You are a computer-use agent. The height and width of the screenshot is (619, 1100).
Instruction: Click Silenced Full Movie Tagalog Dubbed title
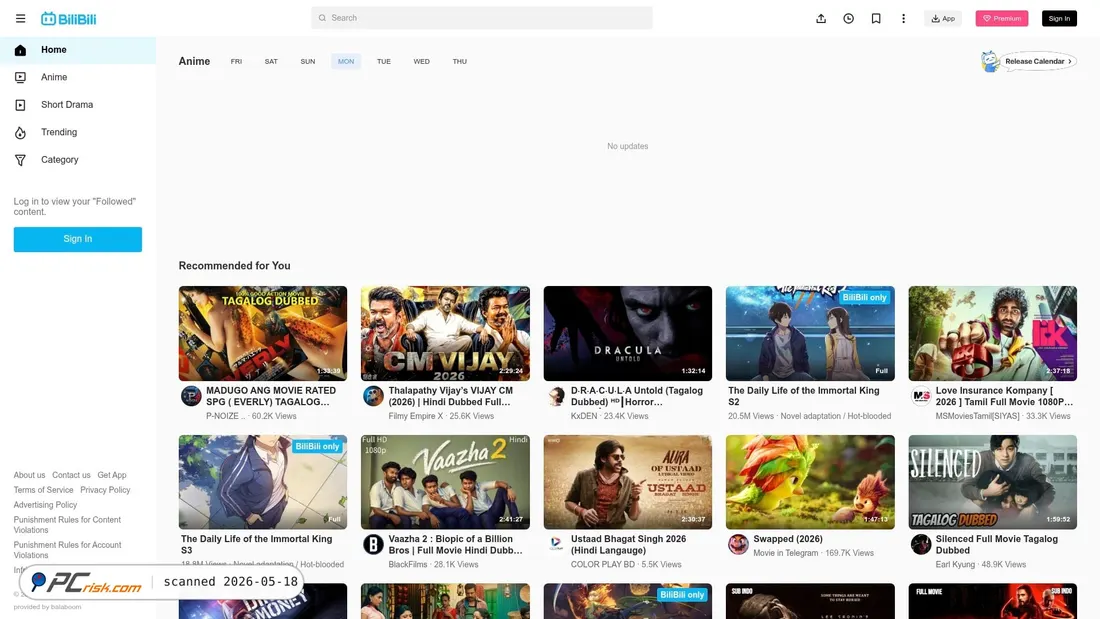tap(996, 545)
